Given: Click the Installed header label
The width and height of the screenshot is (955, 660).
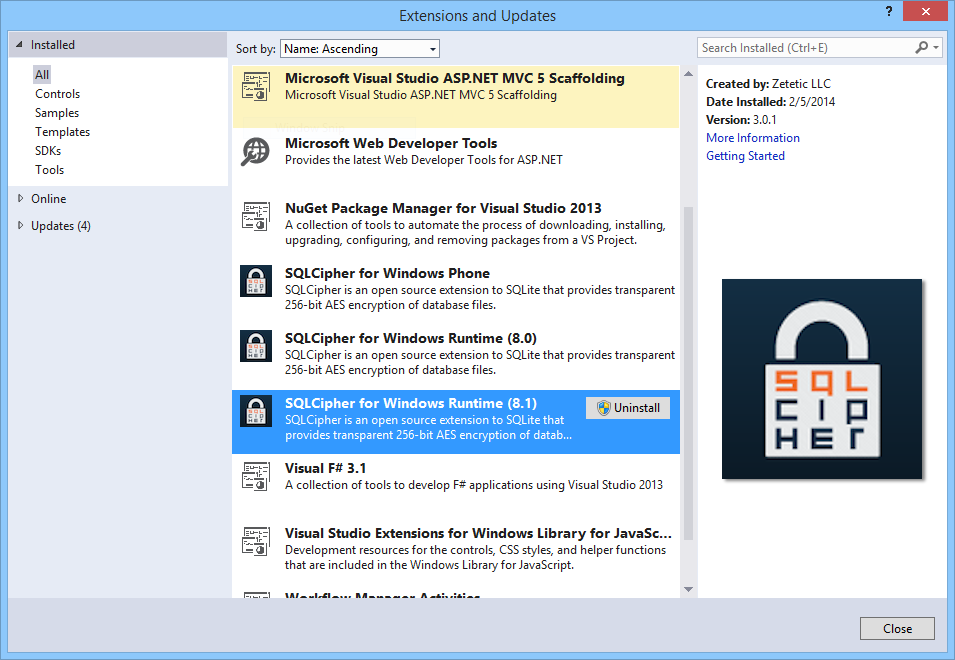Looking at the screenshot, I should [x=53, y=44].
